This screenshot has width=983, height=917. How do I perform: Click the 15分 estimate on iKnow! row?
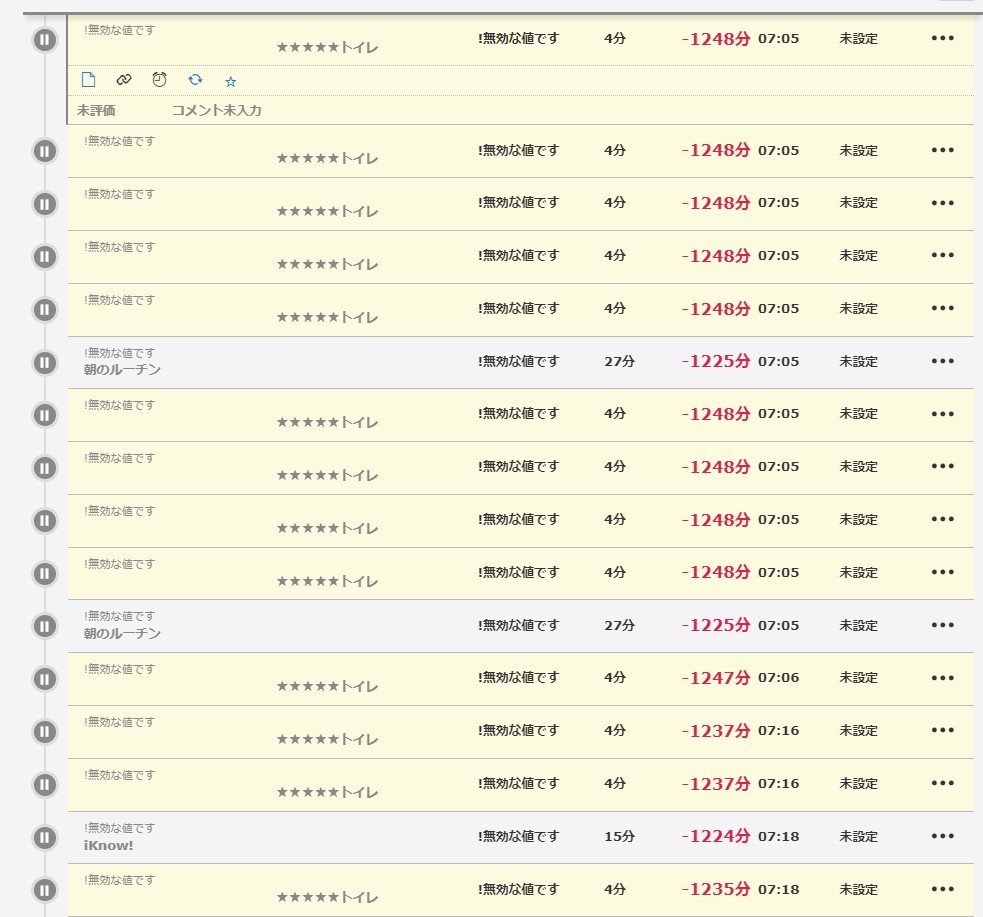pyautogui.click(x=619, y=837)
